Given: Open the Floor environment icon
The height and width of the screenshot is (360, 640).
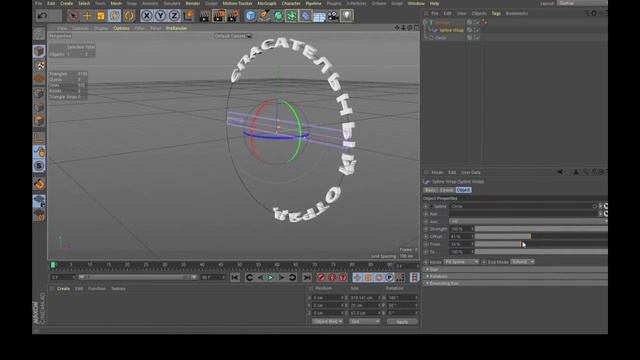Looking at the screenshot, I should 319,16.
